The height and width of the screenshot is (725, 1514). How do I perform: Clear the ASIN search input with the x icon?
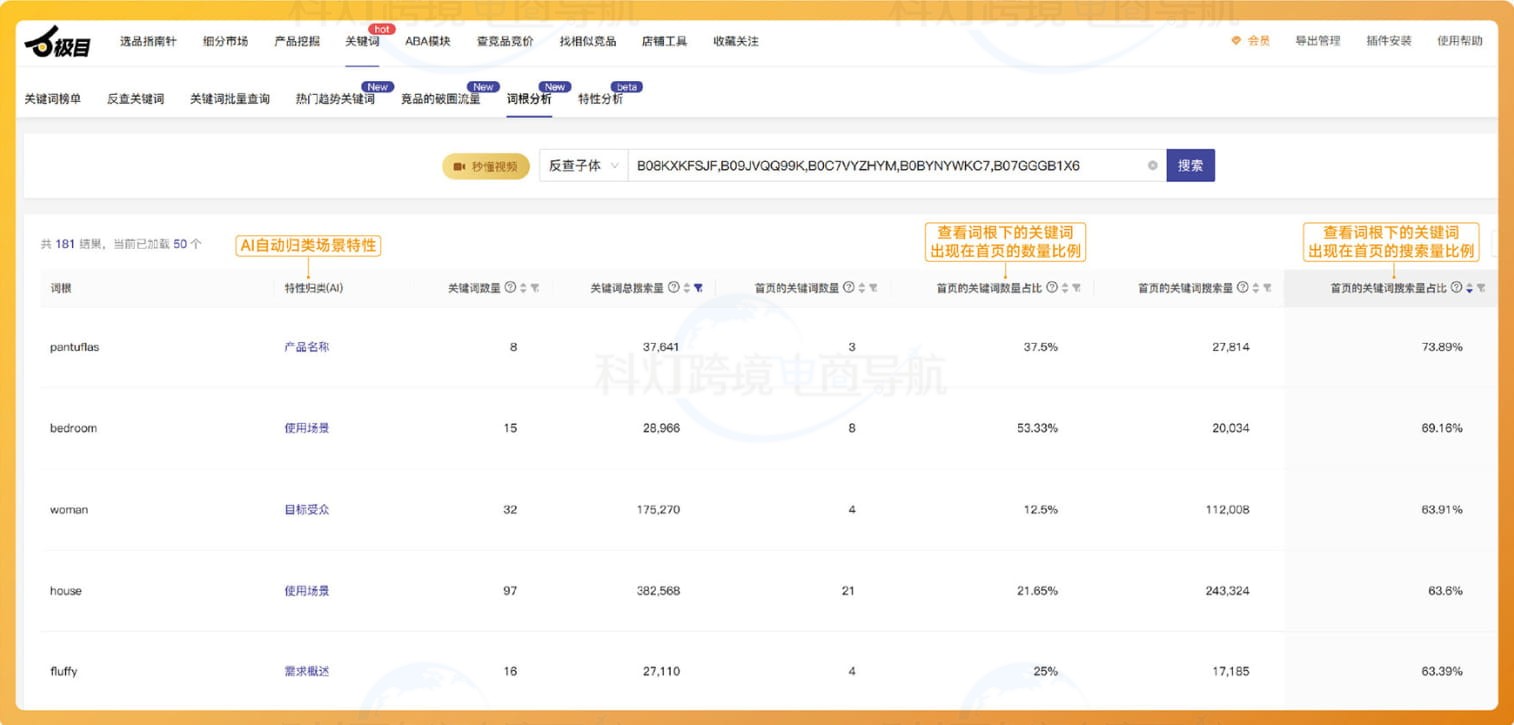[1153, 165]
